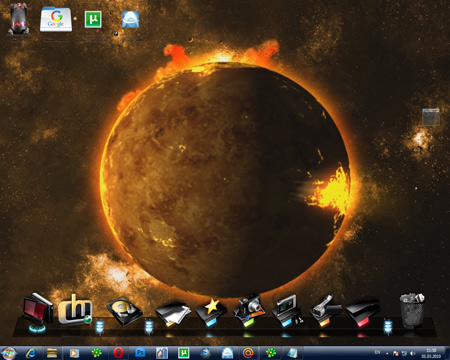This screenshot has width=450, height=360.
Task: Open the Google folder desktop icon
Action: point(56,19)
